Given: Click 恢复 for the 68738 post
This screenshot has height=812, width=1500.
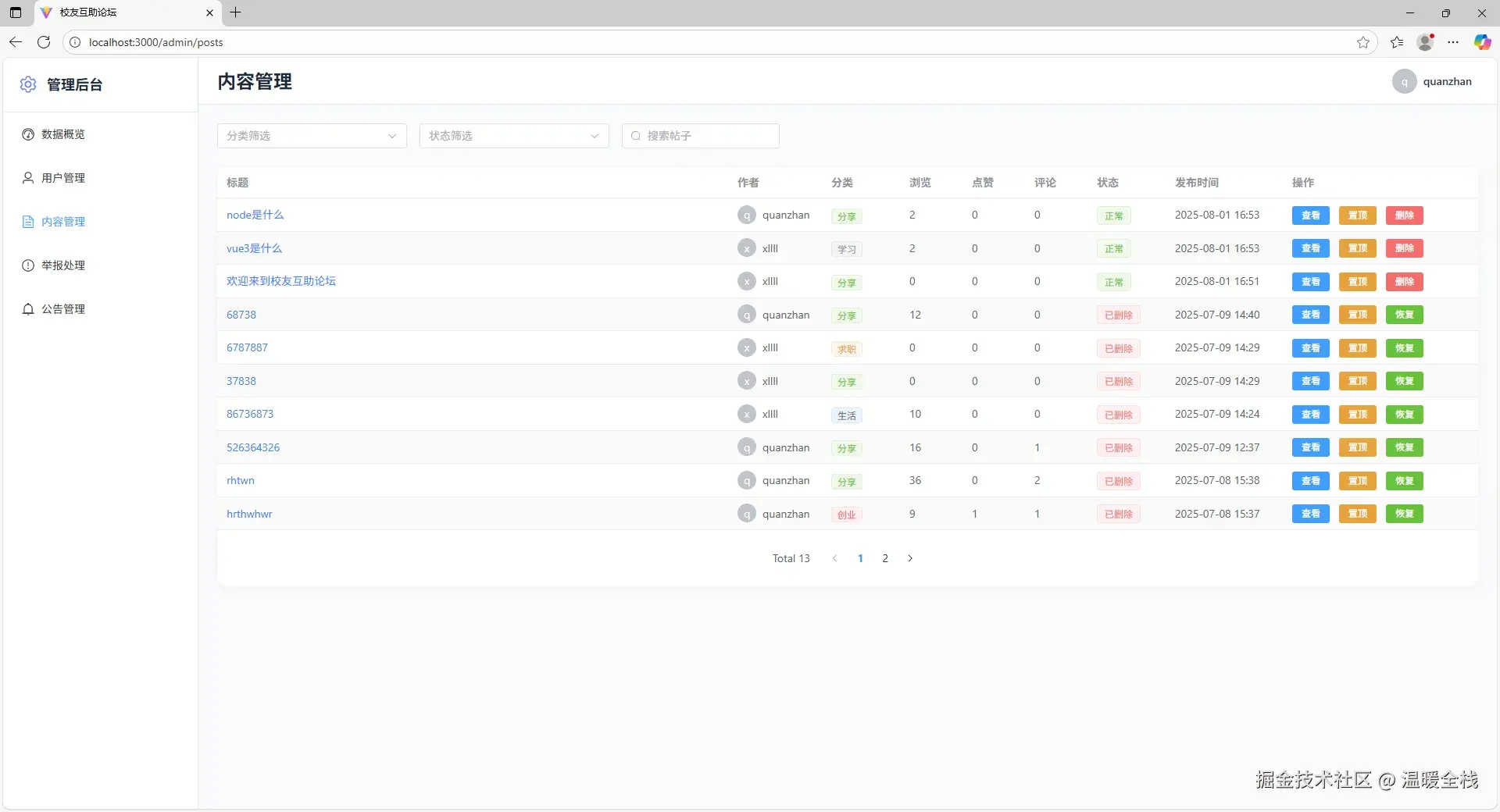Looking at the screenshot, I should pos(1405,315).
